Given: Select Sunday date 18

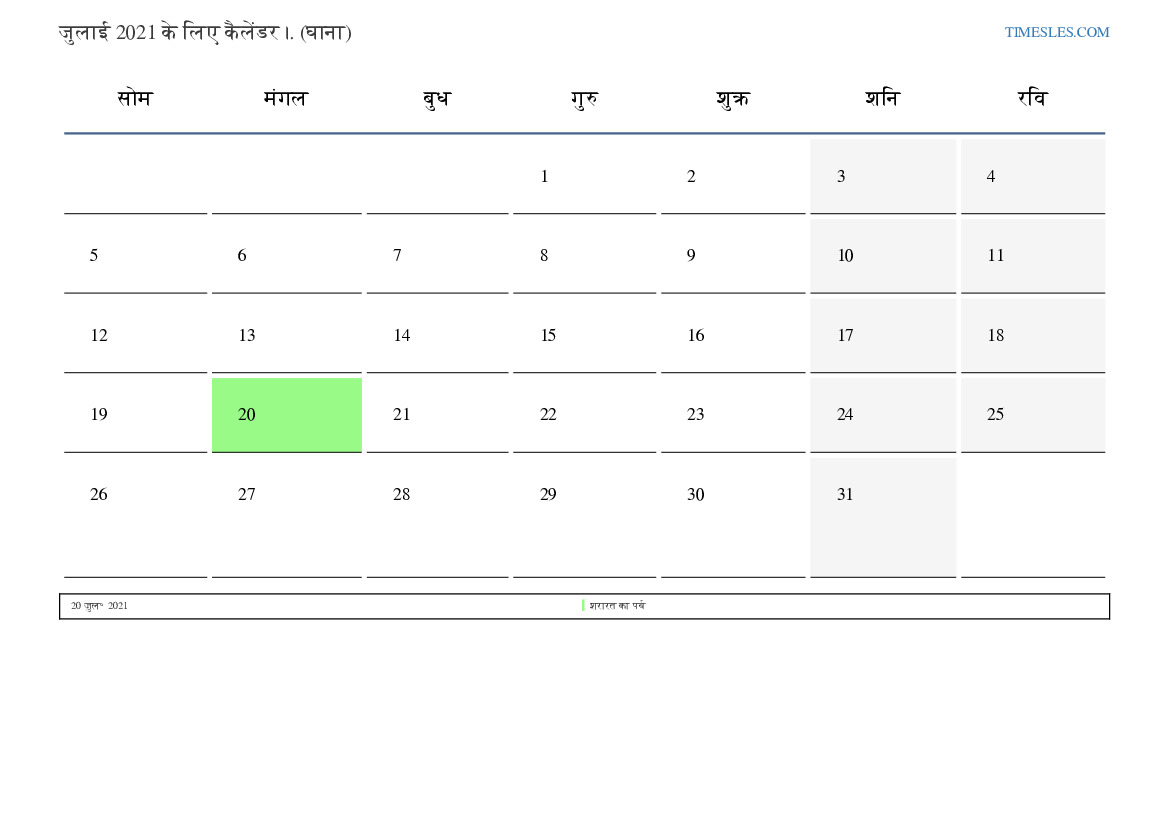Looking at the screenshot, I should [x=1033, y=336].
